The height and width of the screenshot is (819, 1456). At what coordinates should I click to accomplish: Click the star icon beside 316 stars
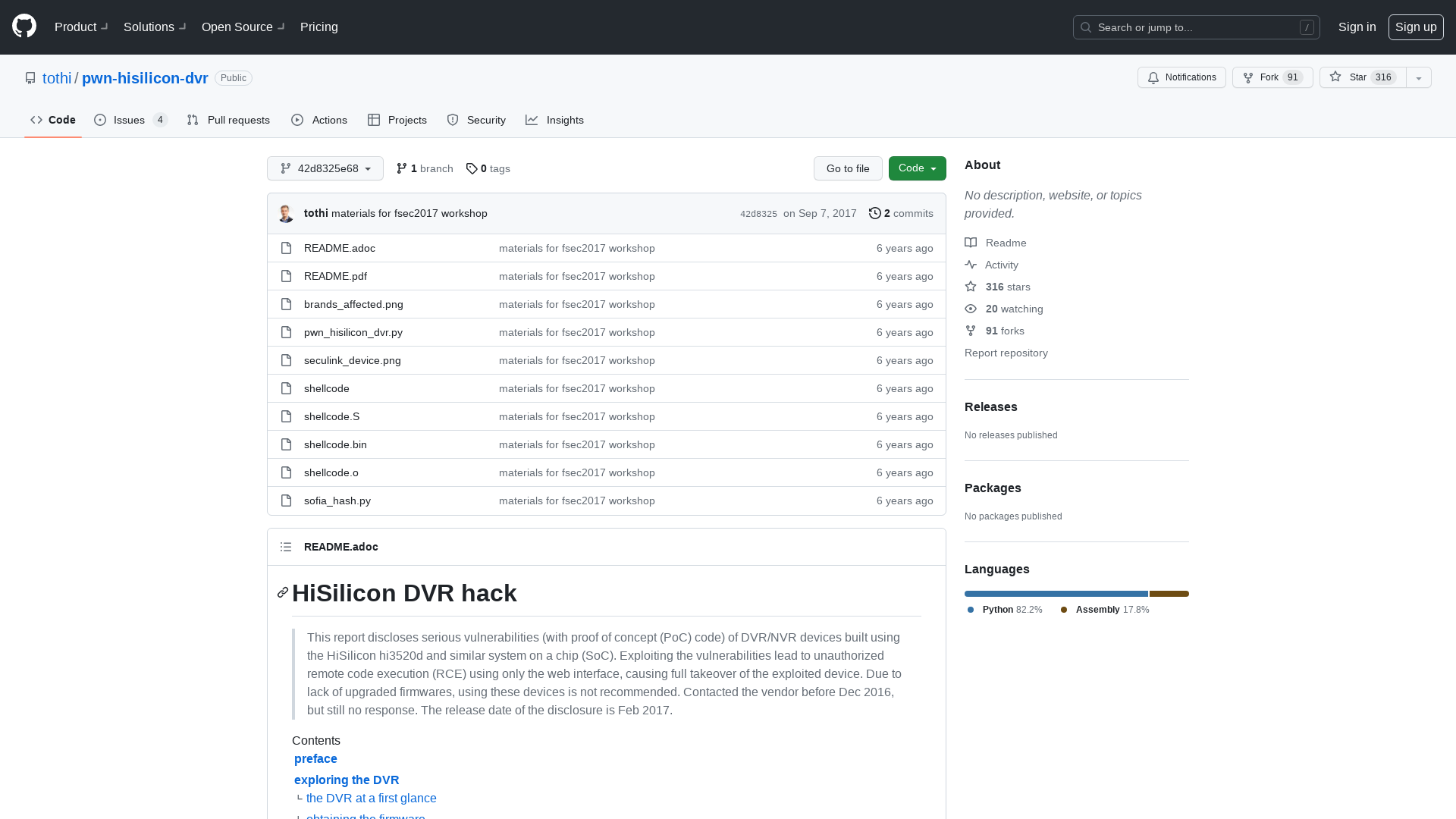[971, 287]
